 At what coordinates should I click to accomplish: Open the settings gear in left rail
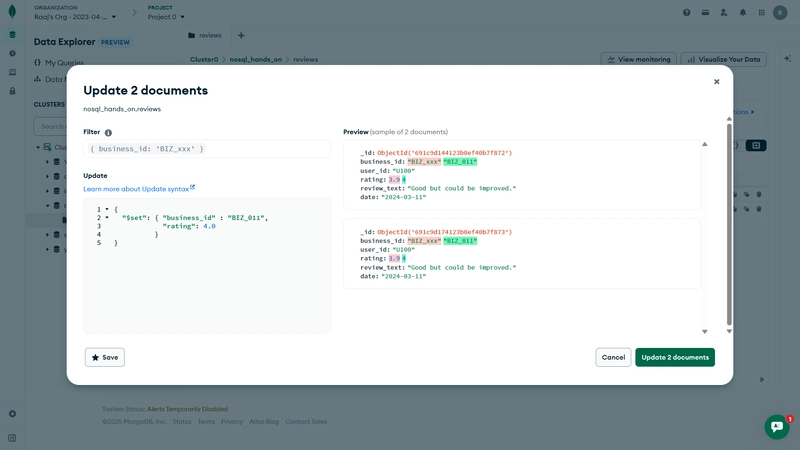pyautogui.click(x=12, y=414)
